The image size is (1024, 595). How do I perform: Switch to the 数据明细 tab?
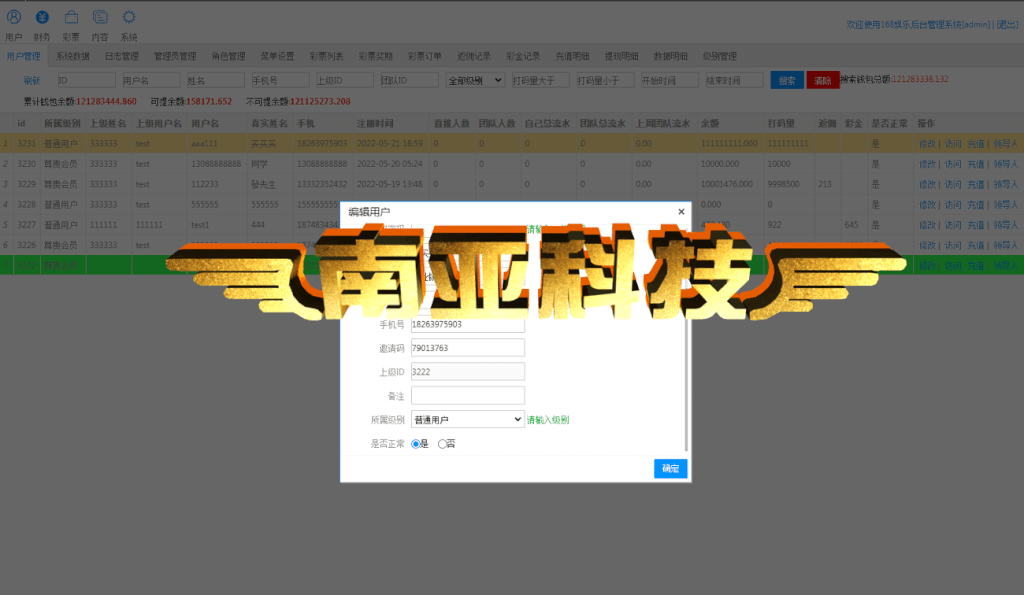(671, 56)
